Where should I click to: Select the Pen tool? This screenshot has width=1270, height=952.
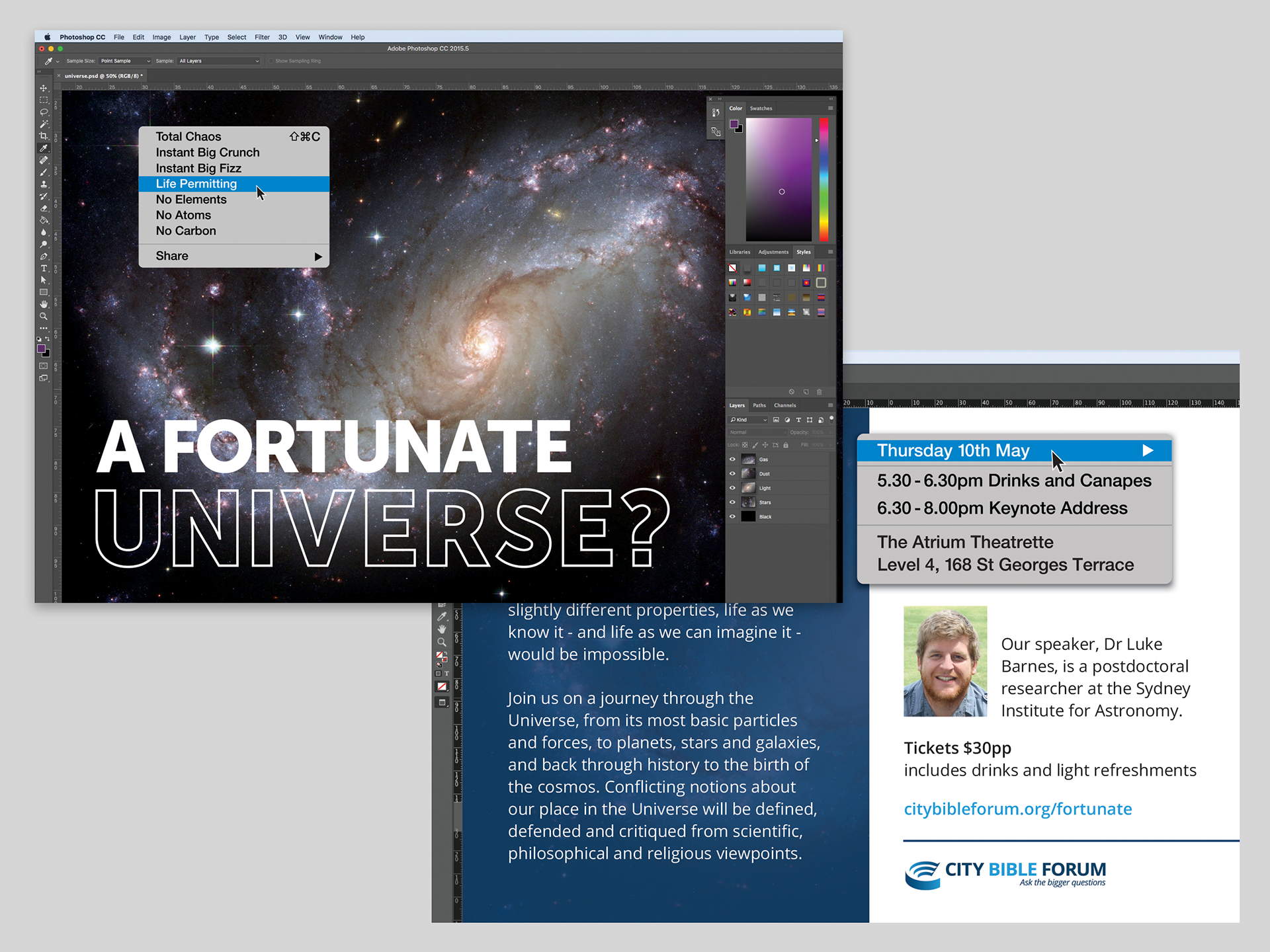(44, 257)
